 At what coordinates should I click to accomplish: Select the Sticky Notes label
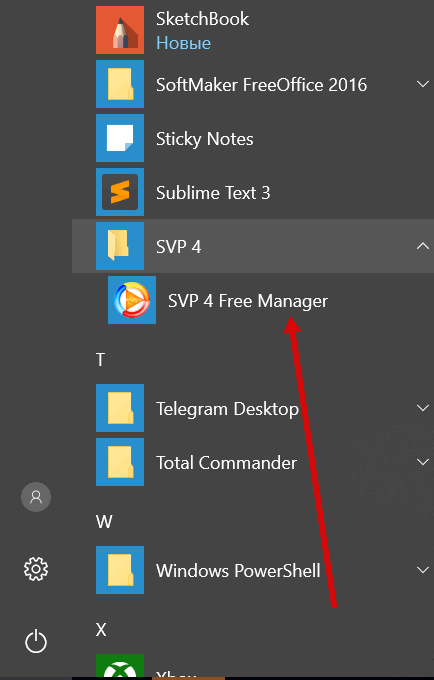click(205, 139)
